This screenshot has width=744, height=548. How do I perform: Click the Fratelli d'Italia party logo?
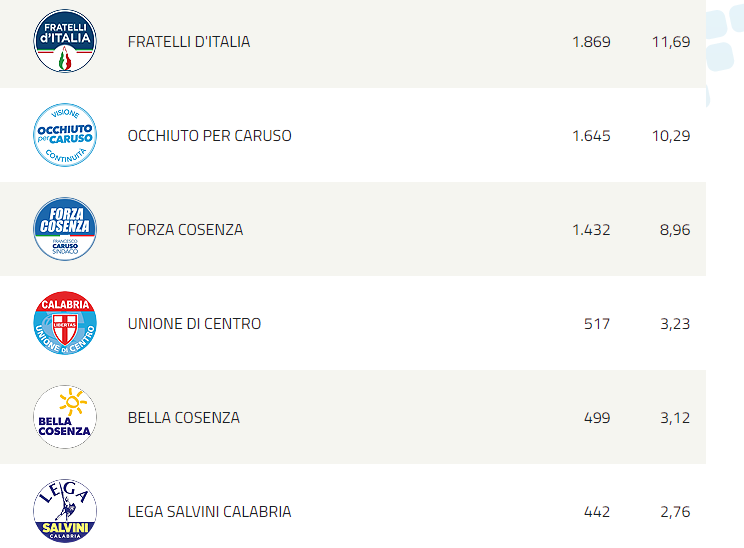[65, 41]
